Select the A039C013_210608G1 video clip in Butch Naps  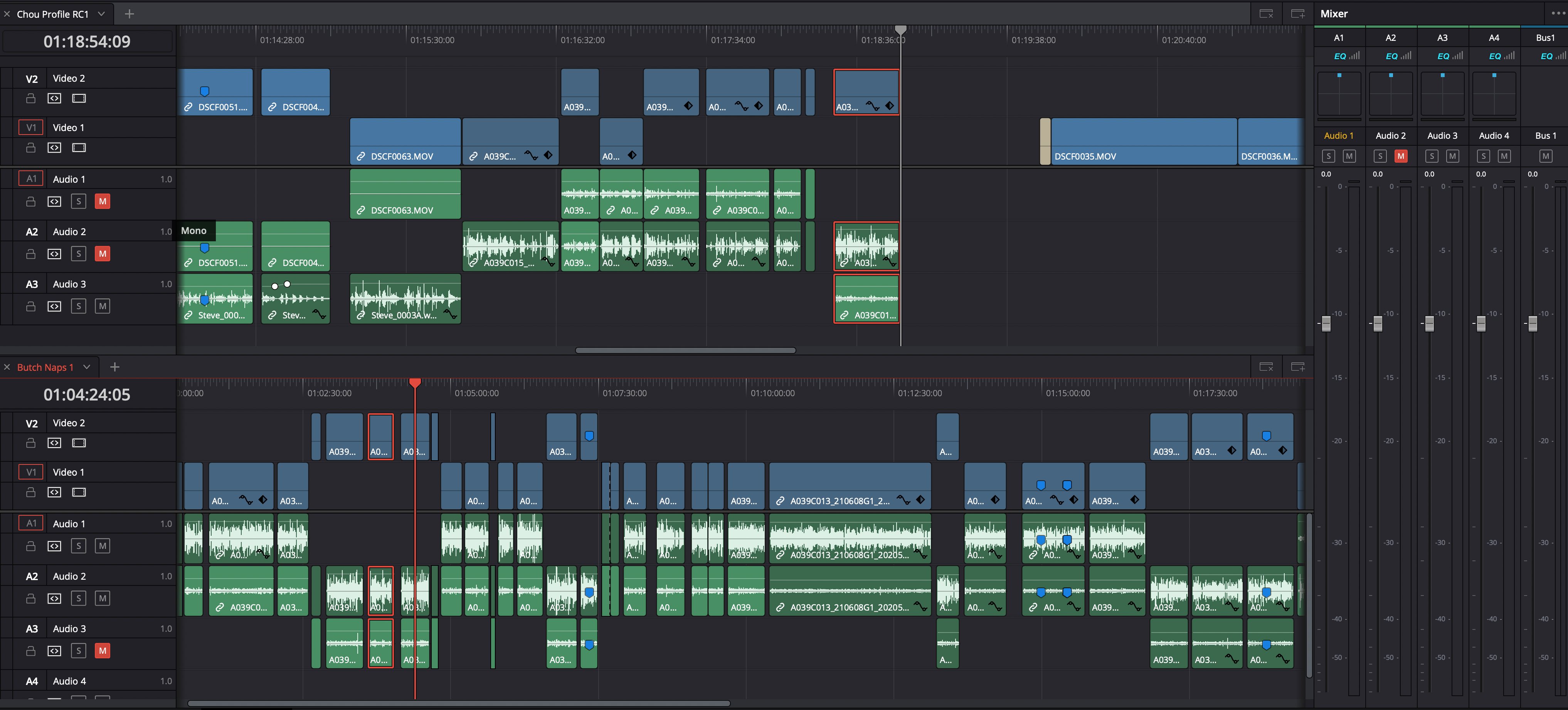pyautogui.click(x=850, y=486)
